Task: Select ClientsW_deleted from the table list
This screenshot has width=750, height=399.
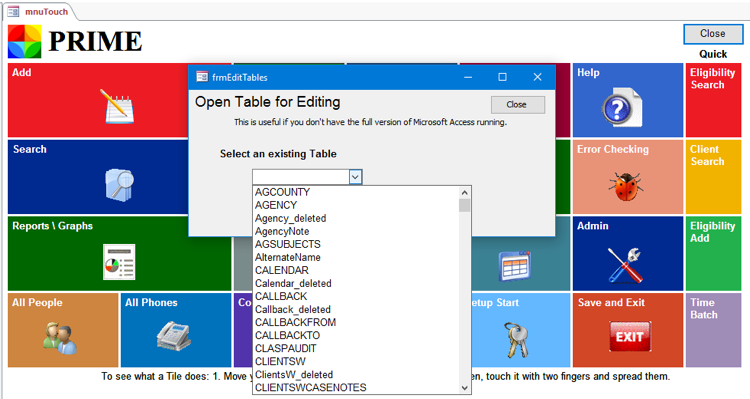Action: 356,375
